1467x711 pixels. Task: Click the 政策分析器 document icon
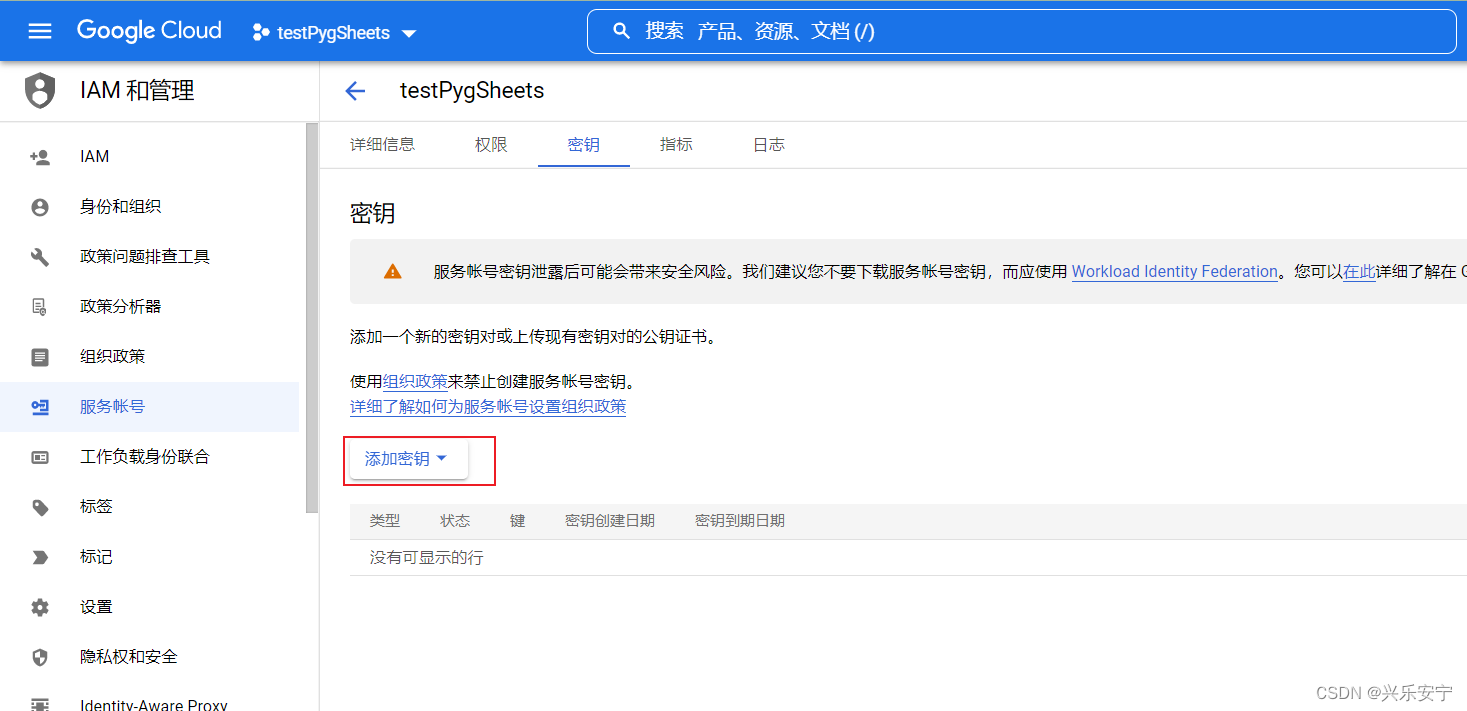click(40, 307)
